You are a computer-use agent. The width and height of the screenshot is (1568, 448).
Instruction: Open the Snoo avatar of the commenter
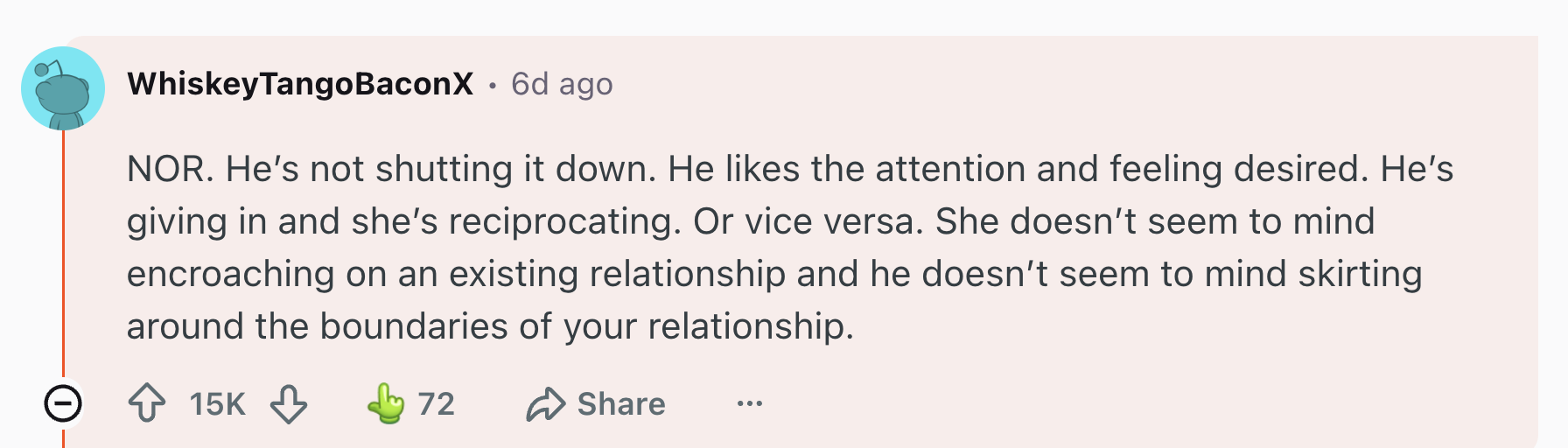pos(63,88)
